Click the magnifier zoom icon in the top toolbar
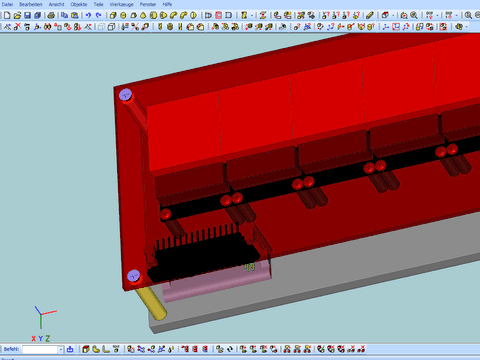This screenshot has height=360, width=480. click(x=414, y=15)
